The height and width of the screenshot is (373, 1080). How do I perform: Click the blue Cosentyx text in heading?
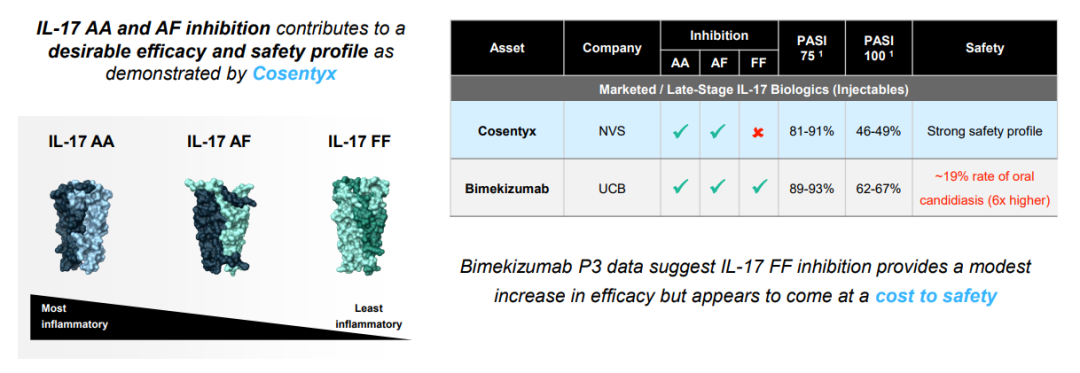(x=295, y=74)
